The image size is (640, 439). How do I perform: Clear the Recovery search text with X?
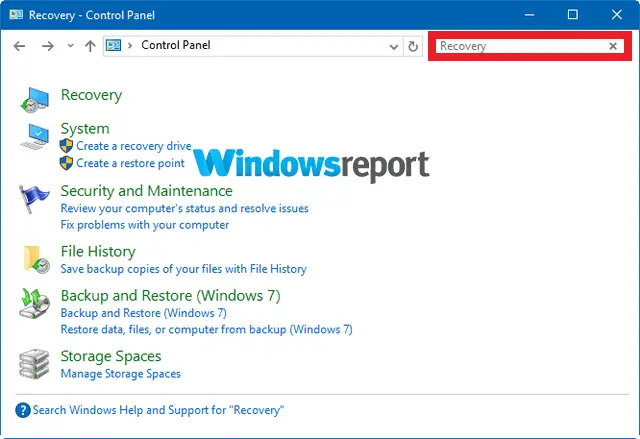pos(613,46)
